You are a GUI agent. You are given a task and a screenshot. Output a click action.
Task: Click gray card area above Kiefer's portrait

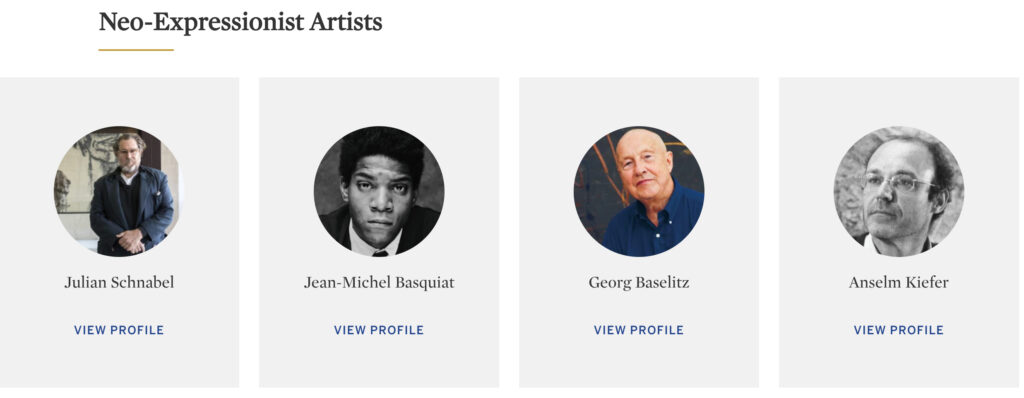click(899, 101)
